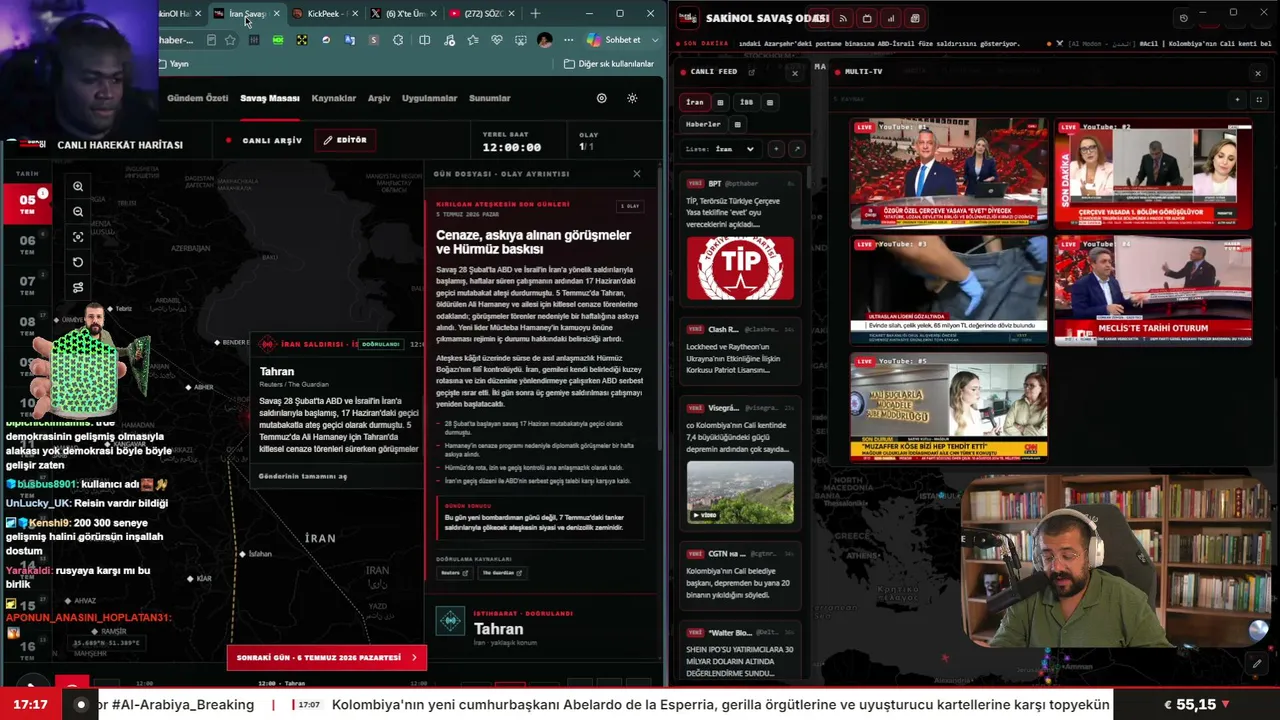Open the RSS feed icon in Savaş Odası
The image size is (1280, 720).
pos(843,19)
